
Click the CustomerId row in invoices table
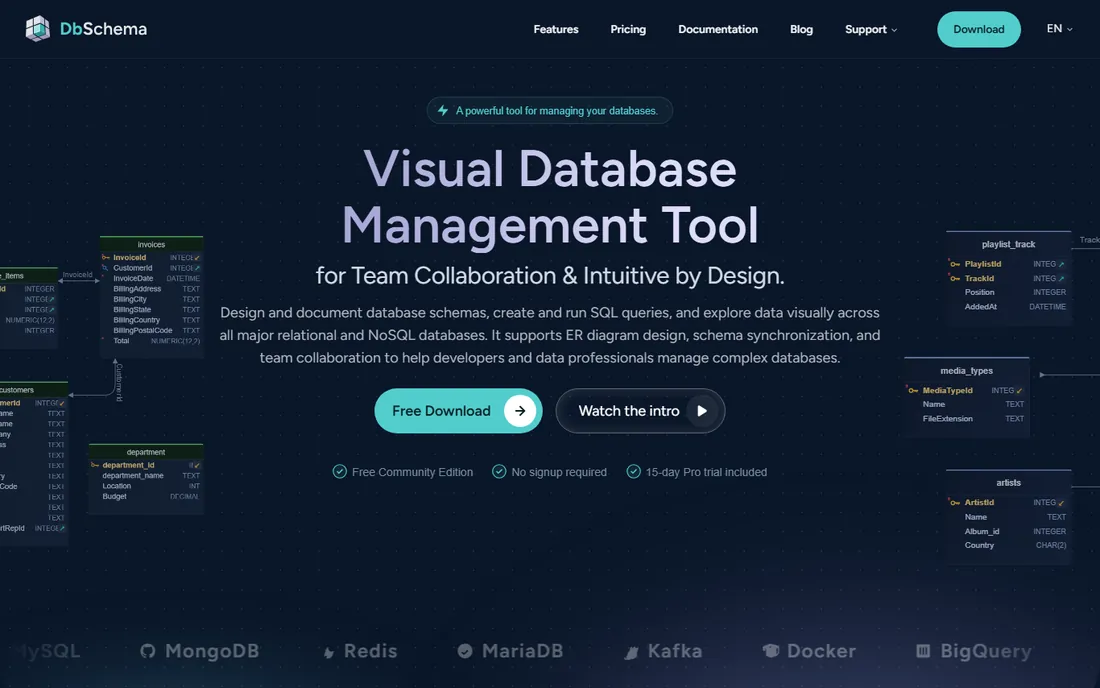pyautogui.click(x=152, y=268)
